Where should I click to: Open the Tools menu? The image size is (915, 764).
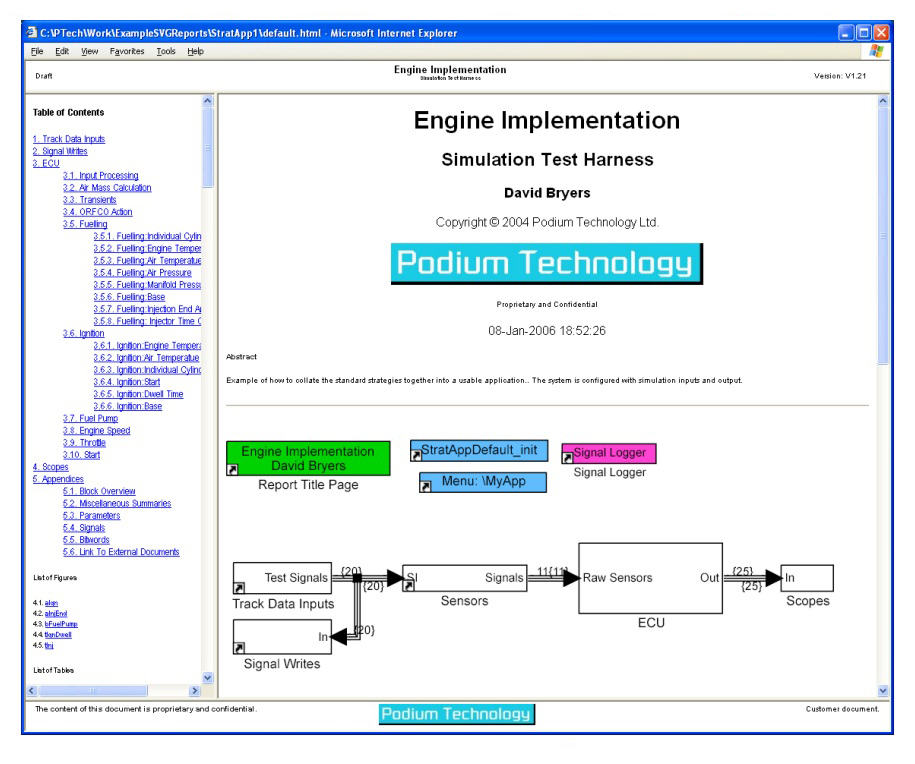(x=166, y=51)
